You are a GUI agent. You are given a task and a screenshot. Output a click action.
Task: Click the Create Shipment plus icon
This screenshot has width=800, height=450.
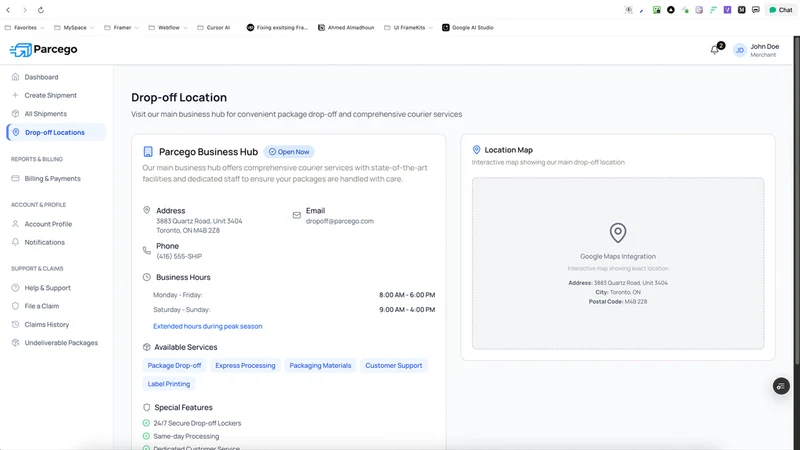(x=15, y=95)
